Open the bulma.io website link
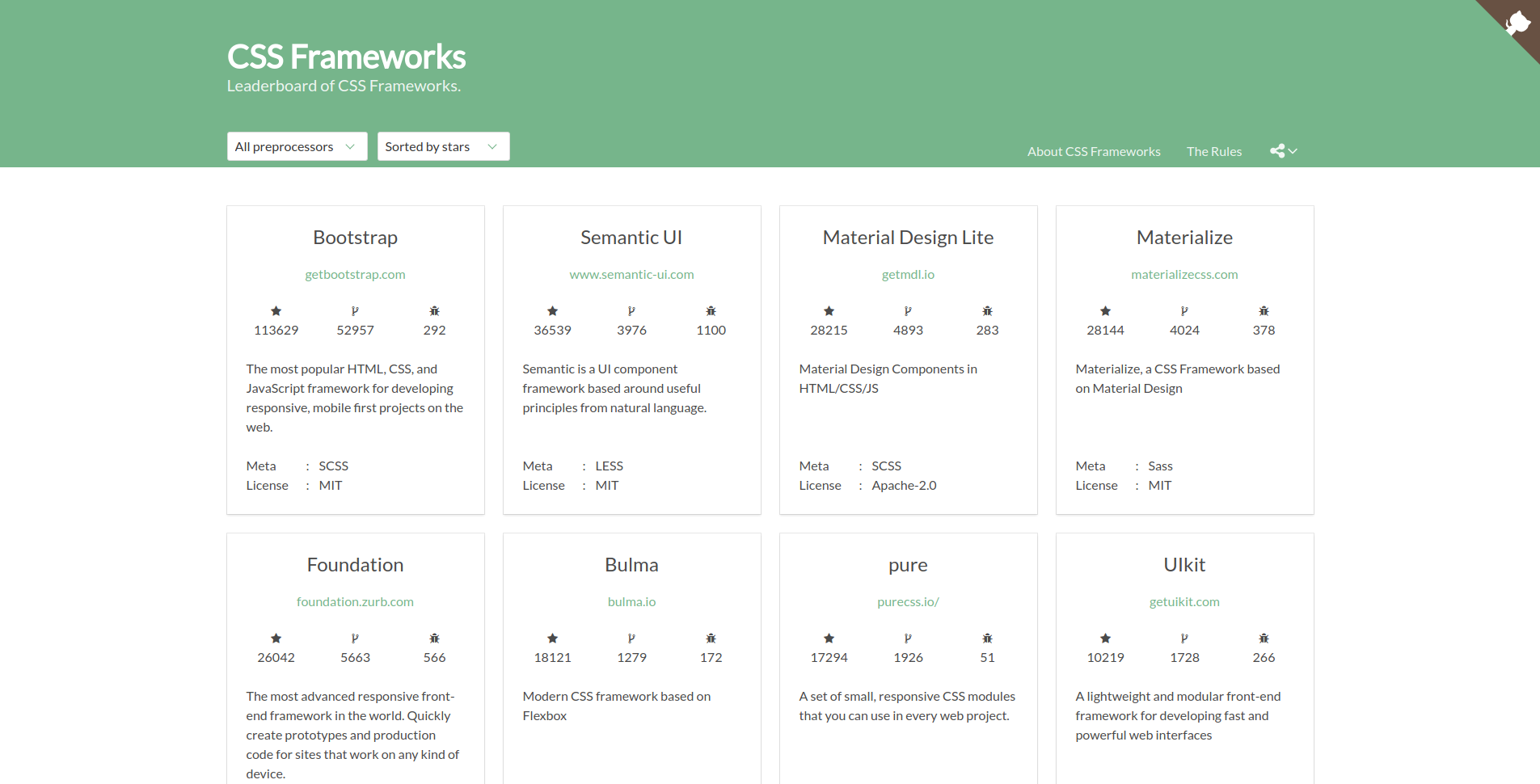 pyautogui.click(x=631, y=601)
